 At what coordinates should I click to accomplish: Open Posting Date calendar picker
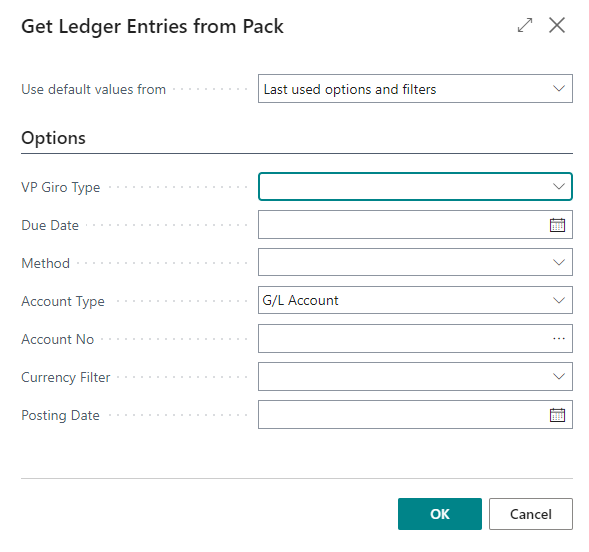click(557, 415)
